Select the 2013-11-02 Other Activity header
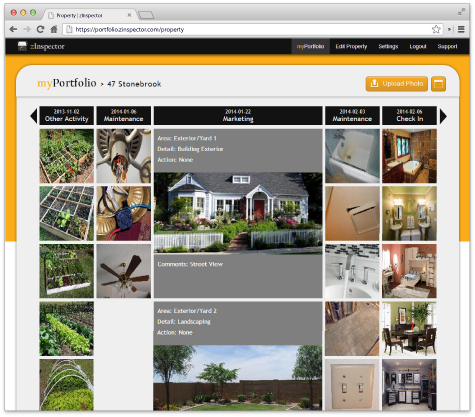This screenshot has width=475, height=417. pos(67,115)
